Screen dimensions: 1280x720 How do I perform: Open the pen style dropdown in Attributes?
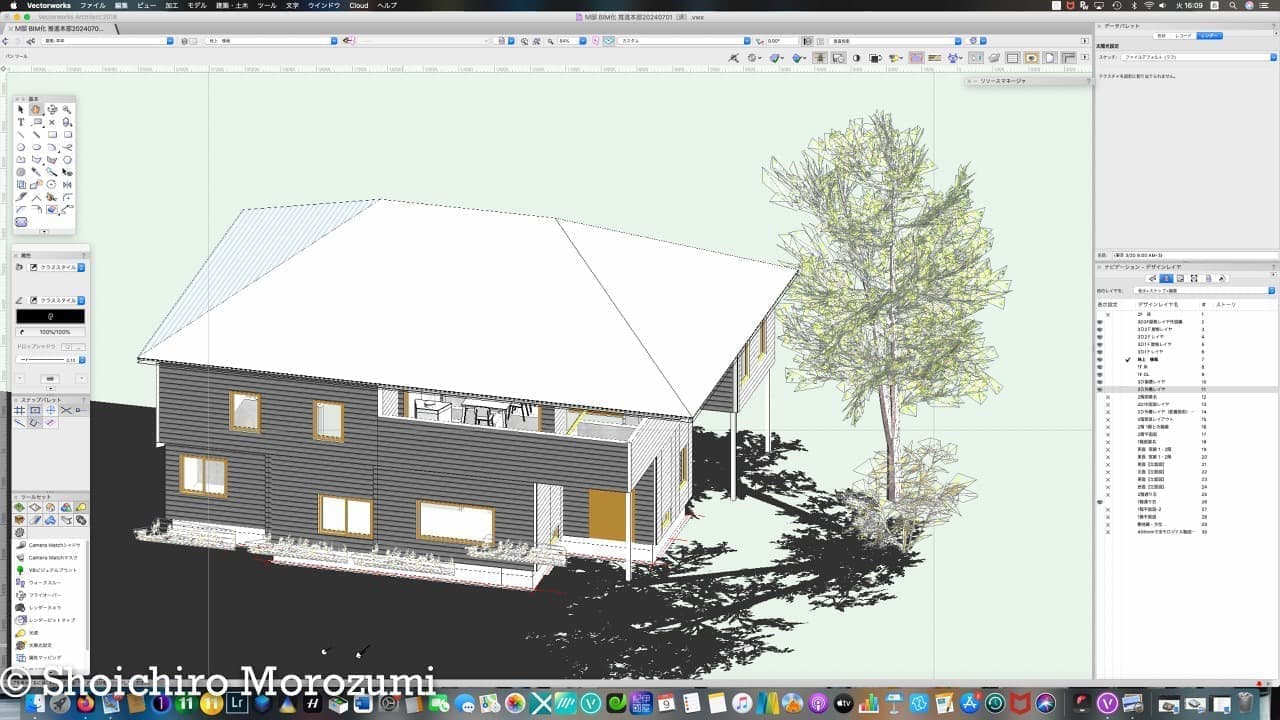point(82,300)
